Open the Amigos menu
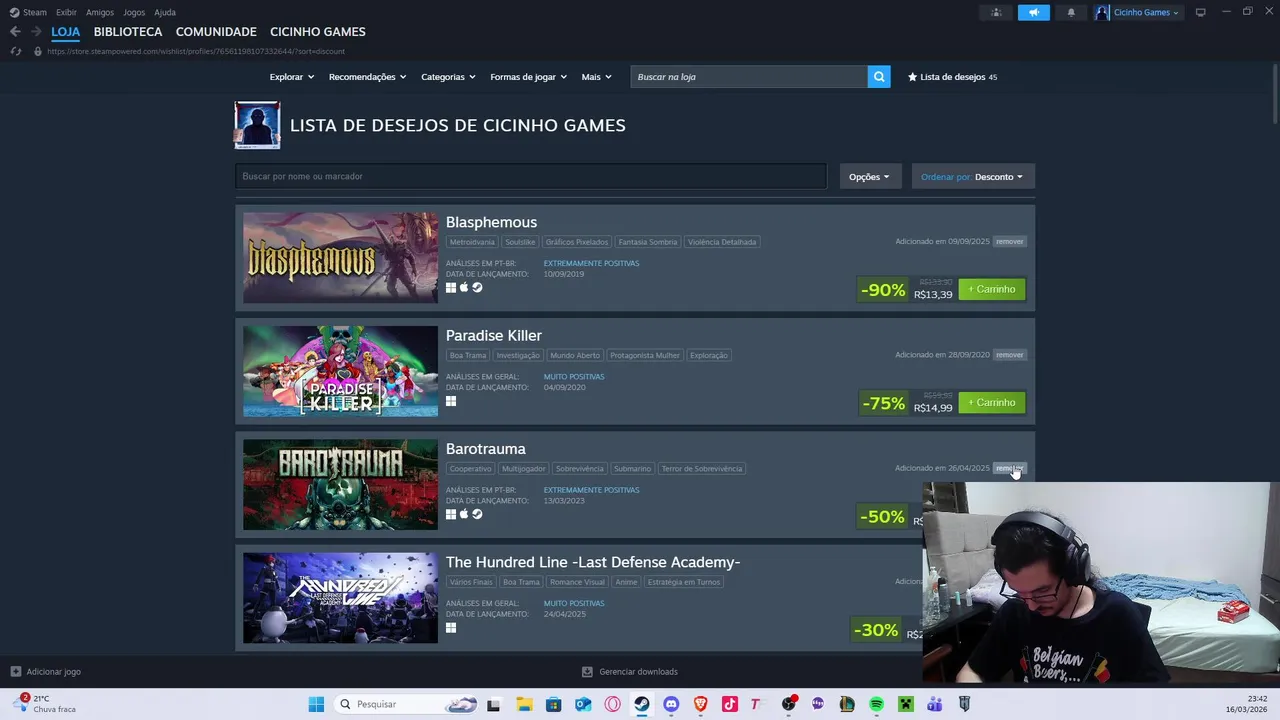The height and width of the screenshot is (720, 1280). tap(100, 12)
